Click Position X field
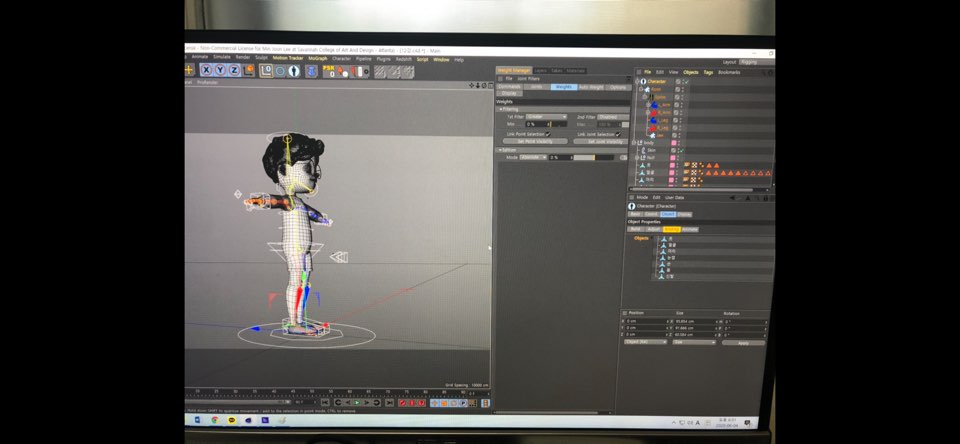 [x=648, y=322]
